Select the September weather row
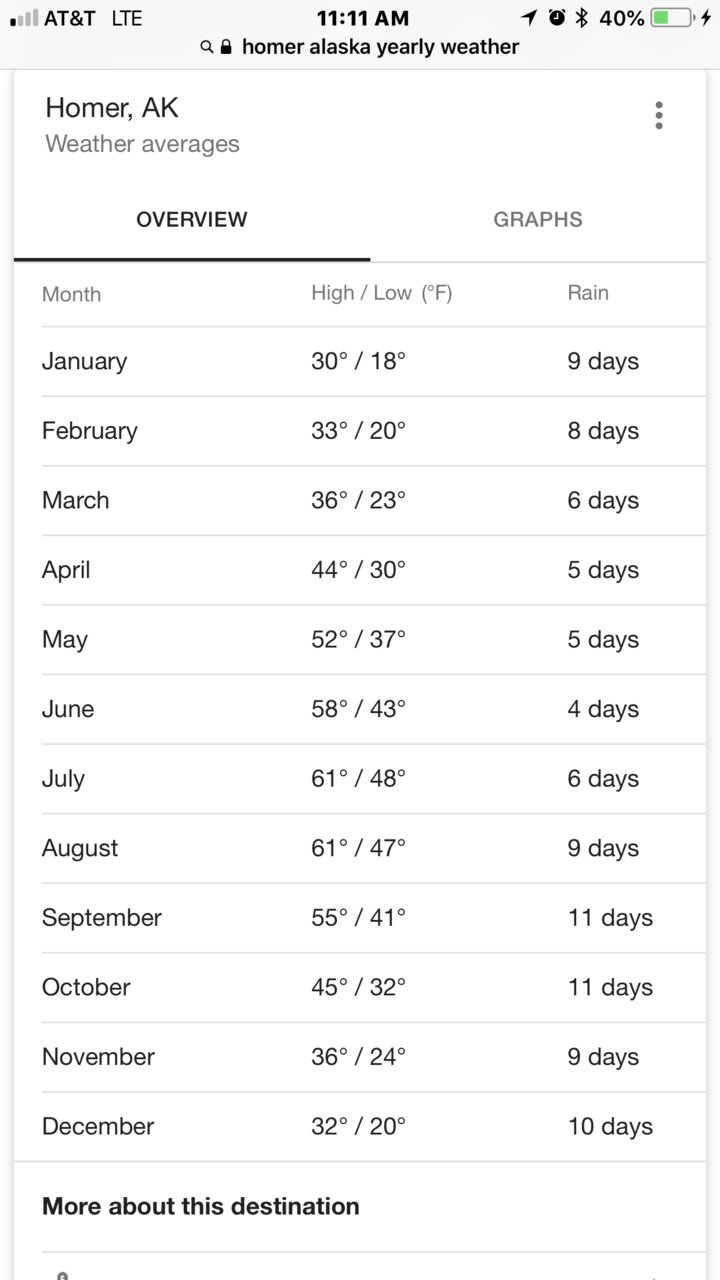 374,918
